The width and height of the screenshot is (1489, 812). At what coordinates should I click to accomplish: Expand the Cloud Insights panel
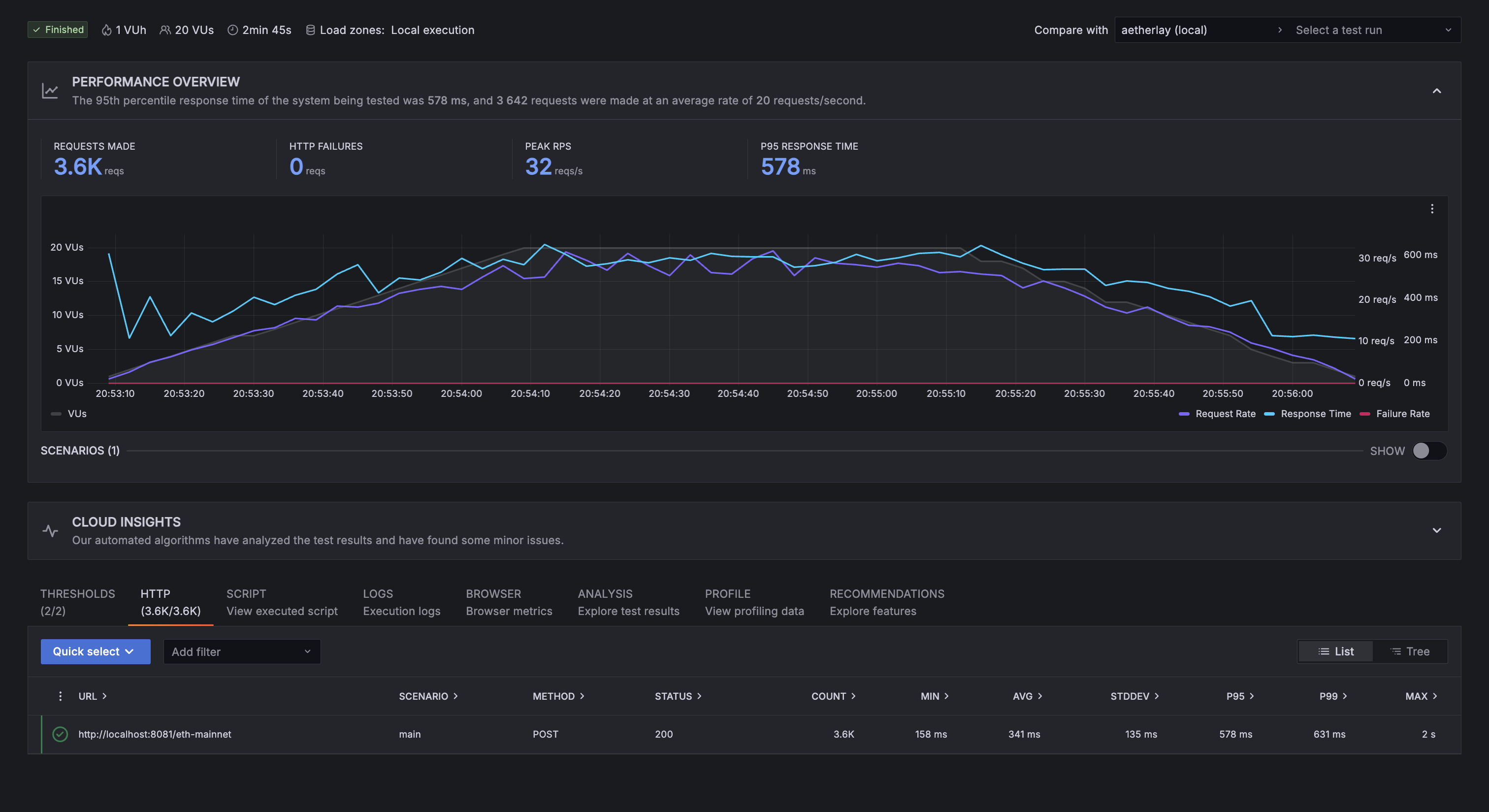coord(1436,530)
